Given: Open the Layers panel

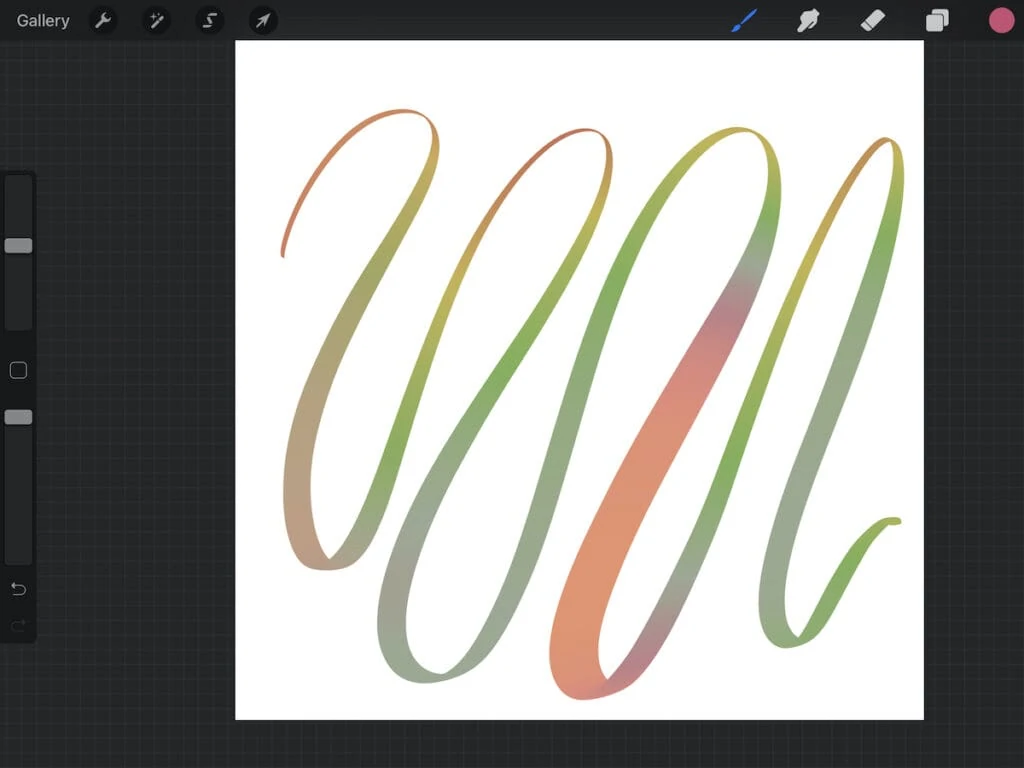Looking at the screenshot, I should click(x=937, y=20).
